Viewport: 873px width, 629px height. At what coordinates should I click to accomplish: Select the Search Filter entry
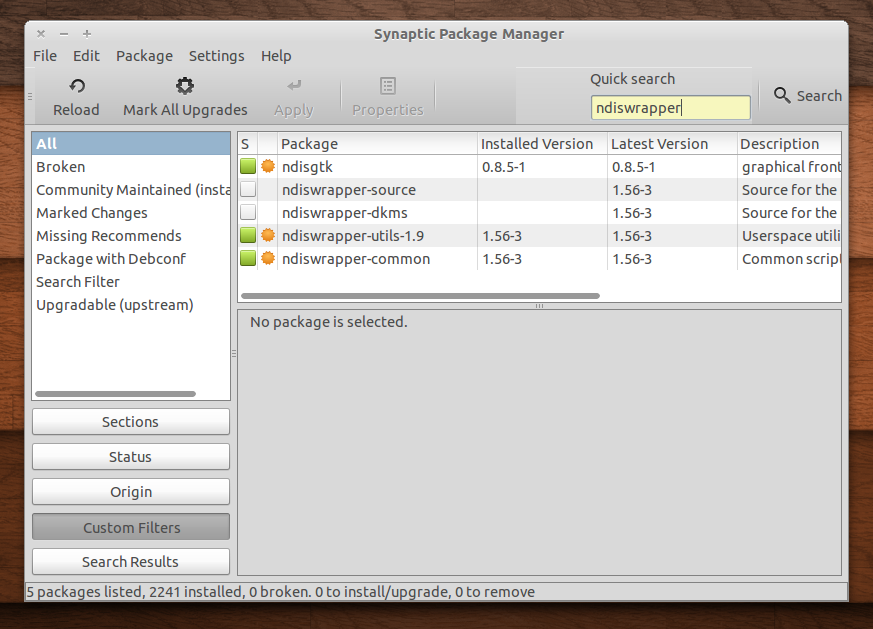coord(131,282)
